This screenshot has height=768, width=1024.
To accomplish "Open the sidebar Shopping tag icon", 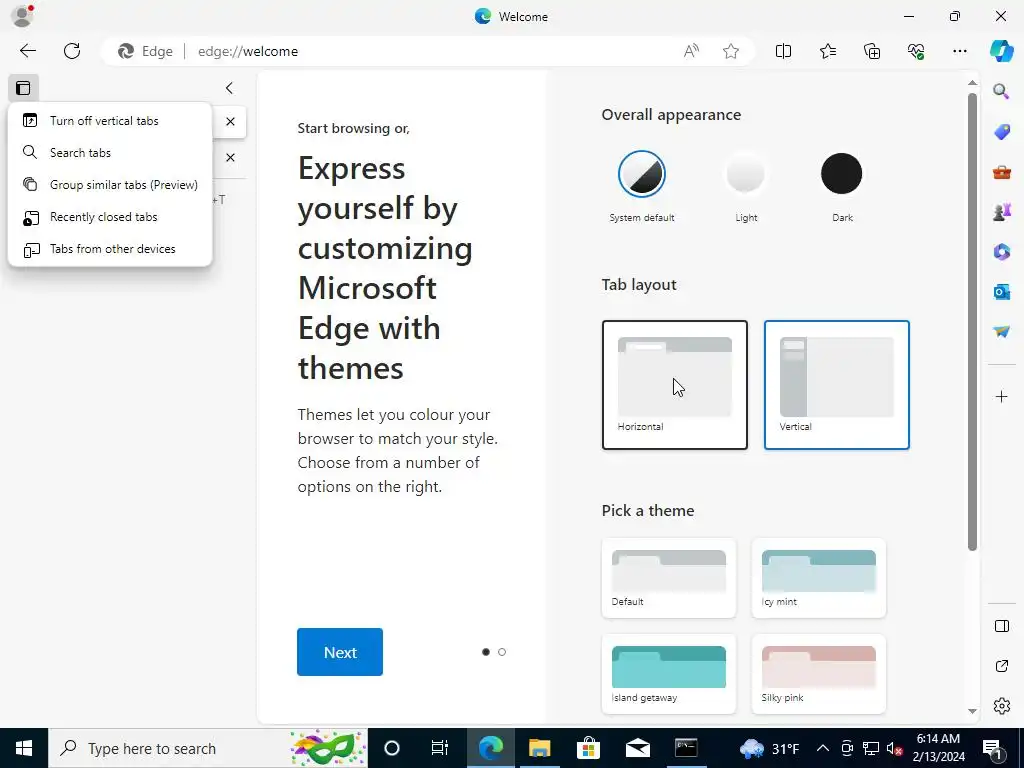I will (x=1001, y=131).
